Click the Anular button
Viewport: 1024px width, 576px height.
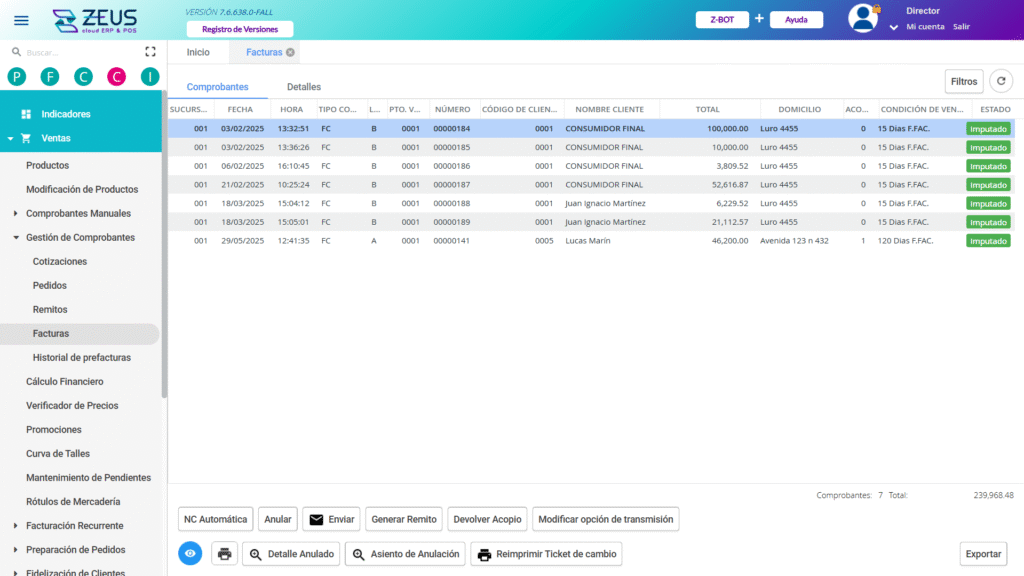coord(278,519)
